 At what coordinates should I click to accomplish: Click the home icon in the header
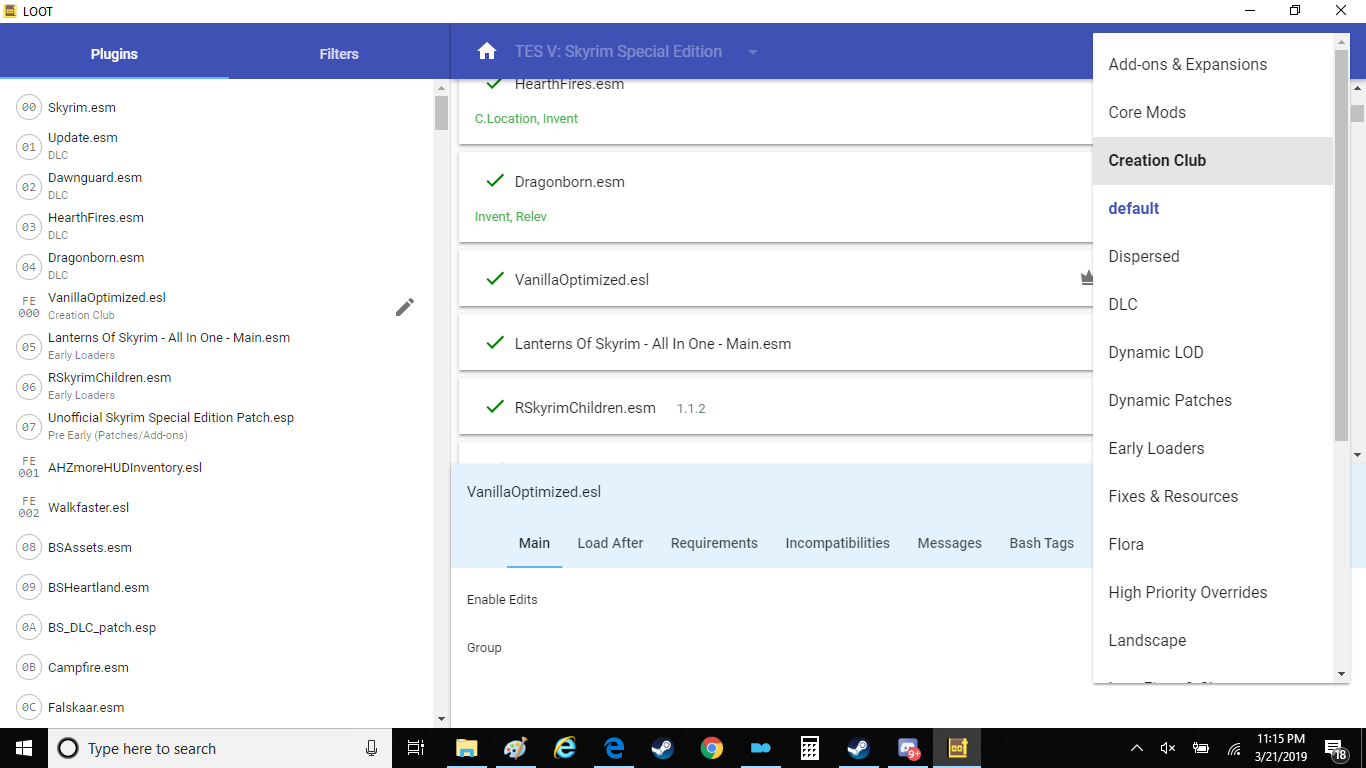click(x=487, y=52)
